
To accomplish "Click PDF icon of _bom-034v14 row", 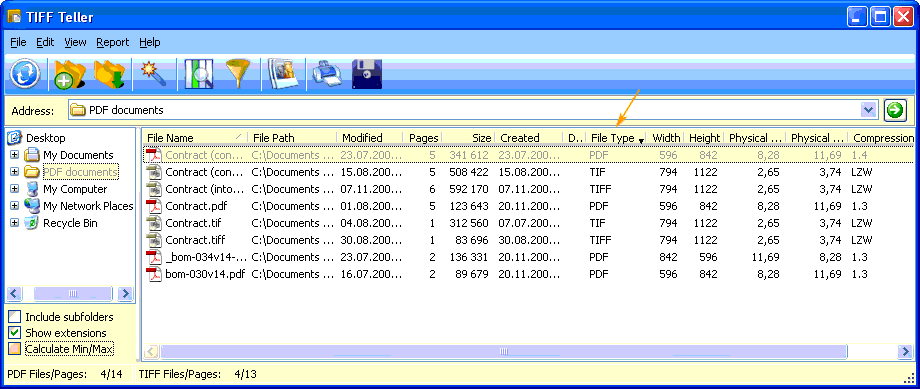I will pyautogui.click(x=154, y=258).
